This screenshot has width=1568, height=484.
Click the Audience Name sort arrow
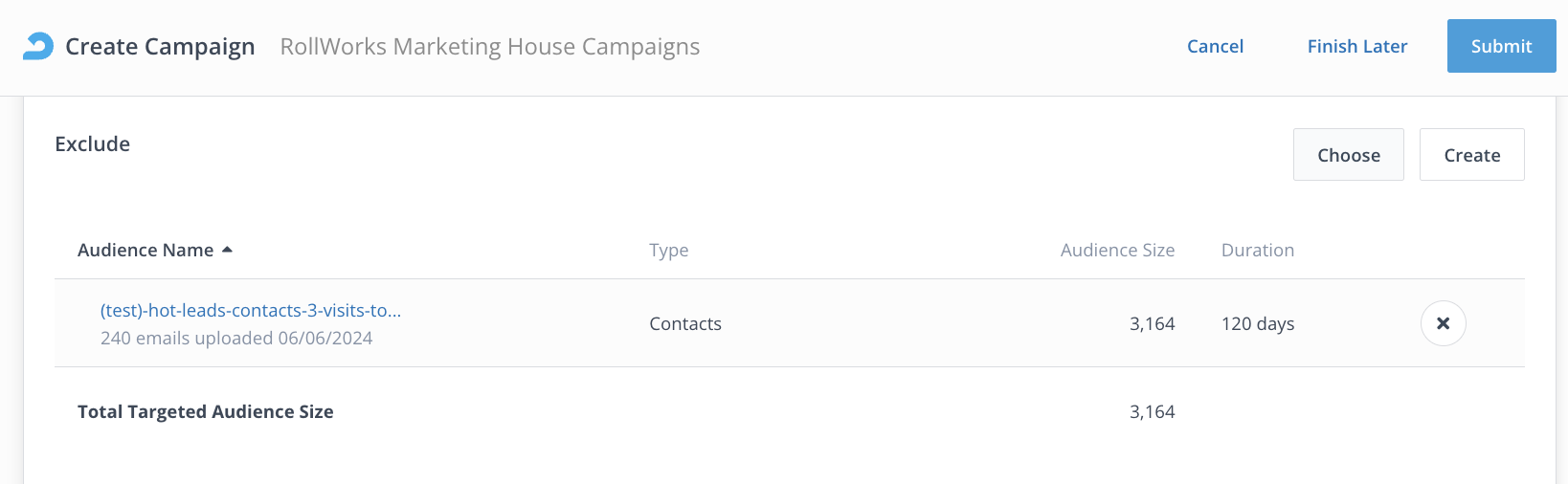pyautogui.click(x=228, y=250)
